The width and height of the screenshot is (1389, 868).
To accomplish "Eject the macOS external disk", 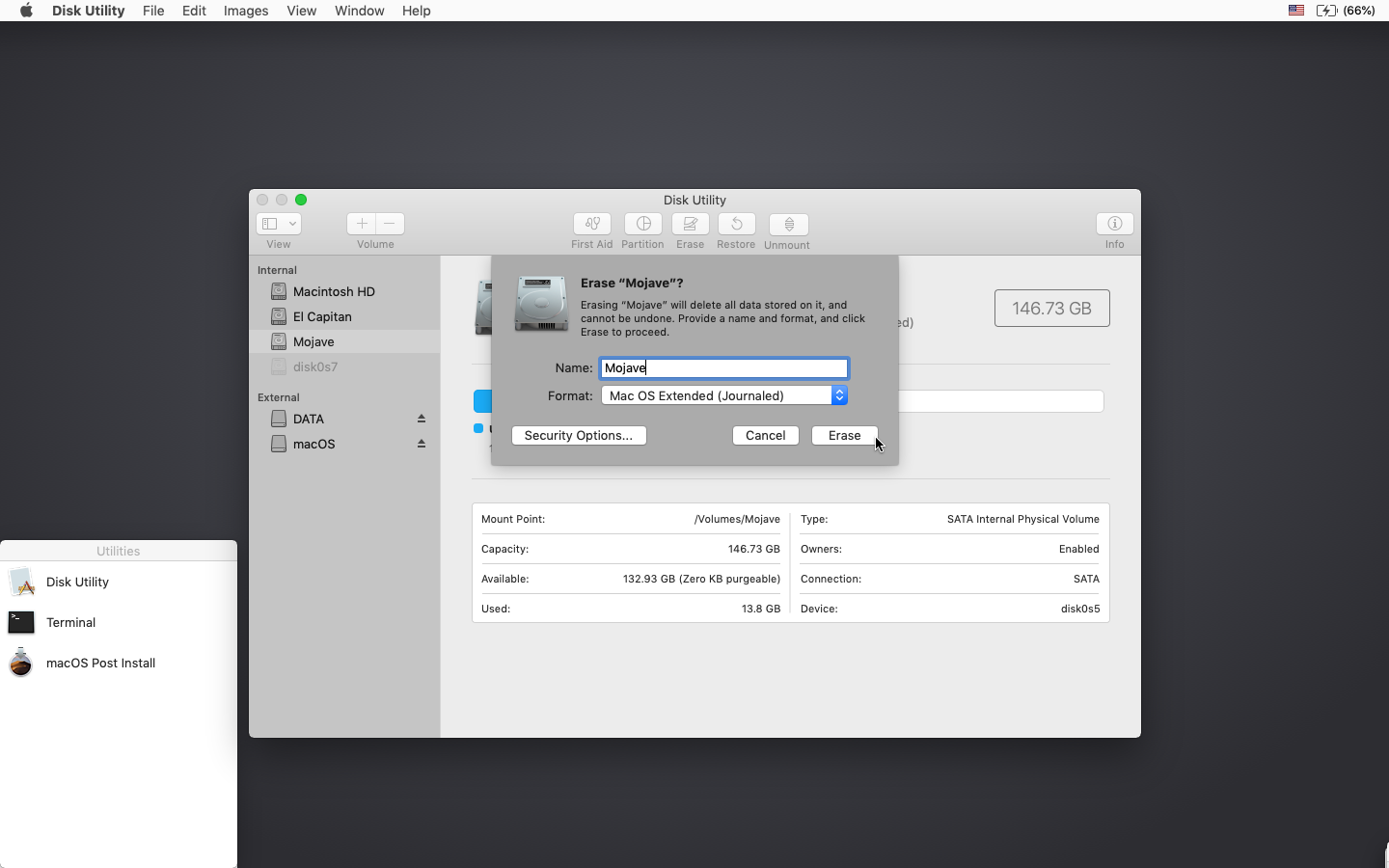I will pyautogui.click(x=422, y=444).
